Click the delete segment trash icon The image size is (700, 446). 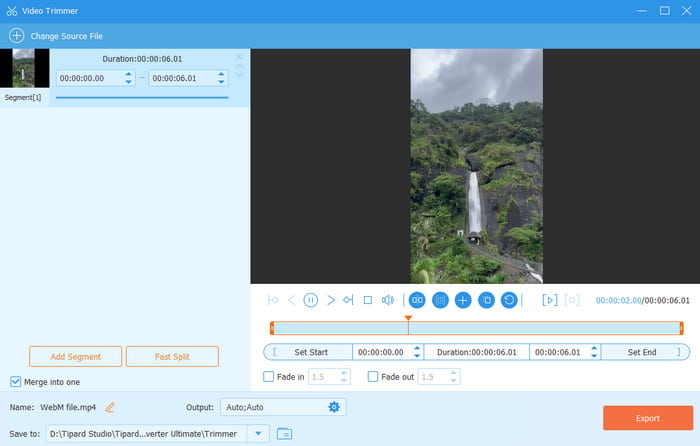[x=440, y=300]
